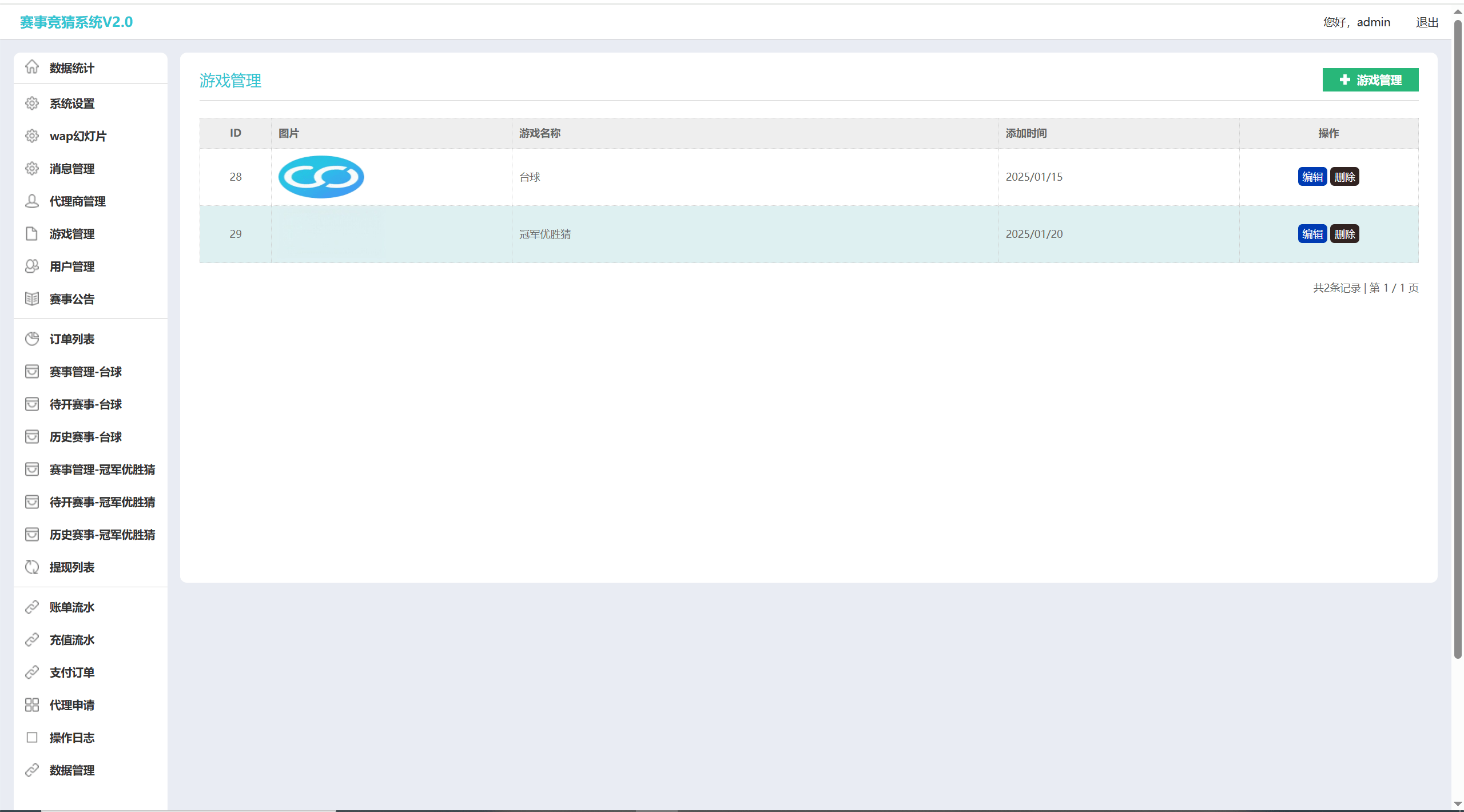The image size is (1464, 812).
Task: Click the grid icon beside 代理申请
Action: tap(32, 705)
